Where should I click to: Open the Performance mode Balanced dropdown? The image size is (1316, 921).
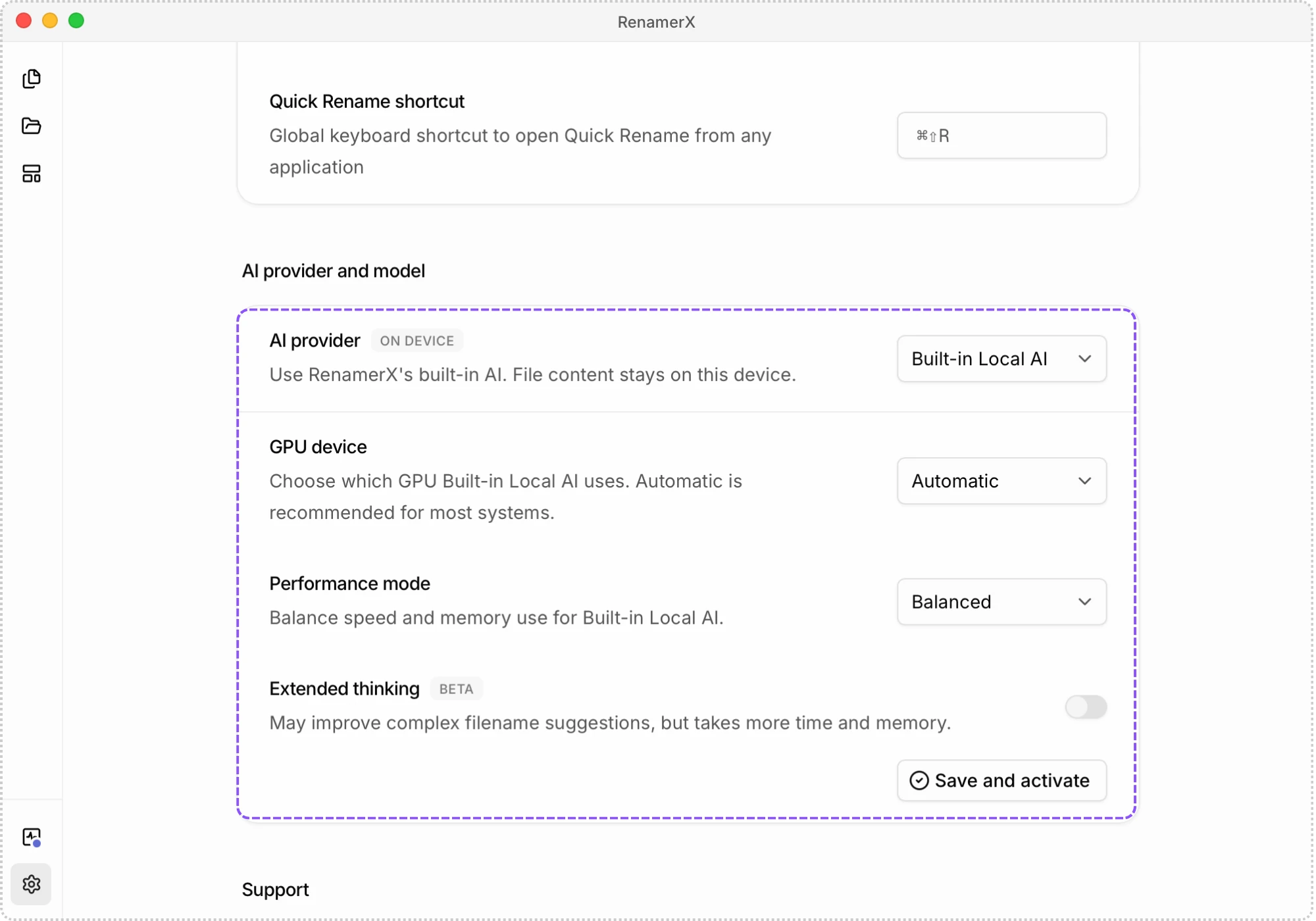[x=1001, y=602]
